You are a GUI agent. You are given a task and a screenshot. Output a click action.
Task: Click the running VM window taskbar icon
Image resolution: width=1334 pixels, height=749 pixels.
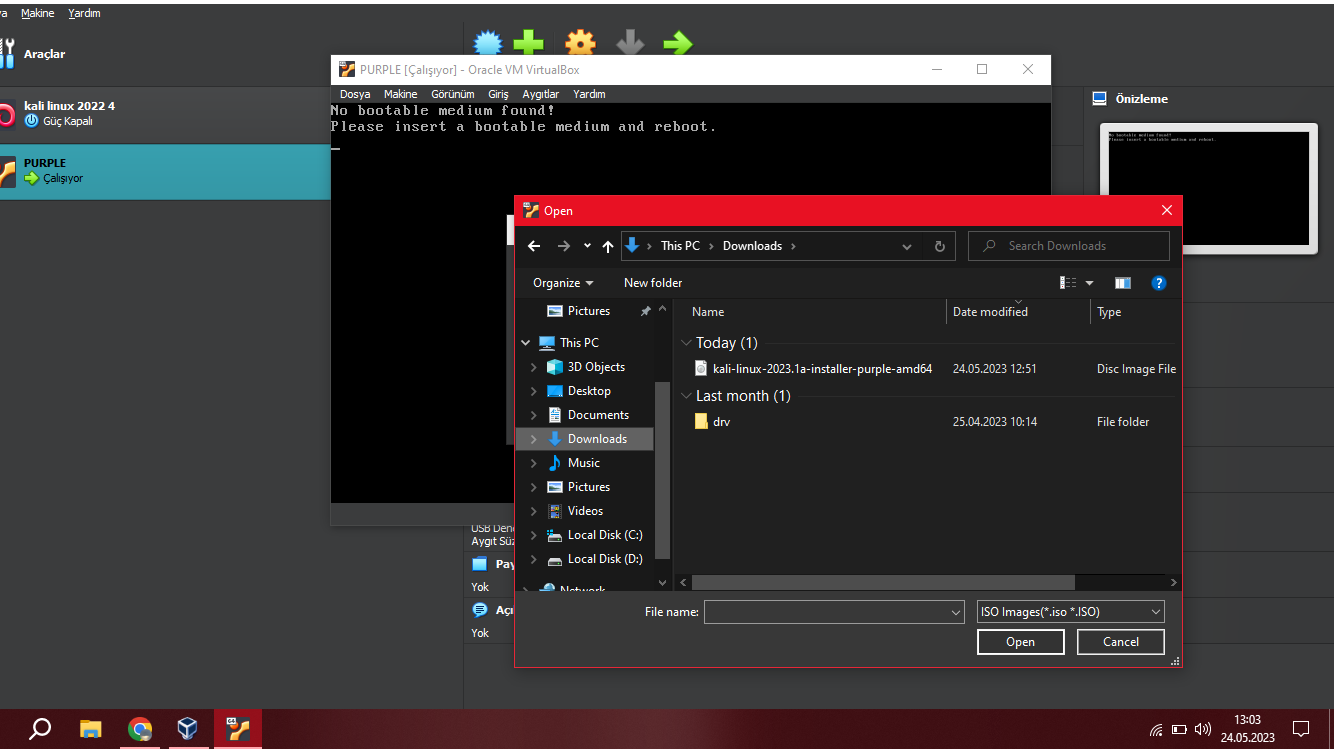[x=238, y=729]
